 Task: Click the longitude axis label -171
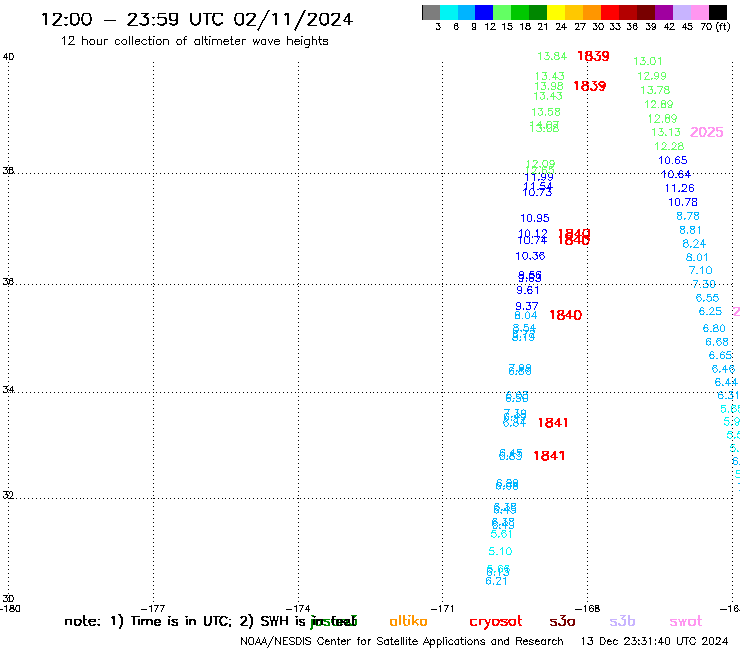coord(442,609)
